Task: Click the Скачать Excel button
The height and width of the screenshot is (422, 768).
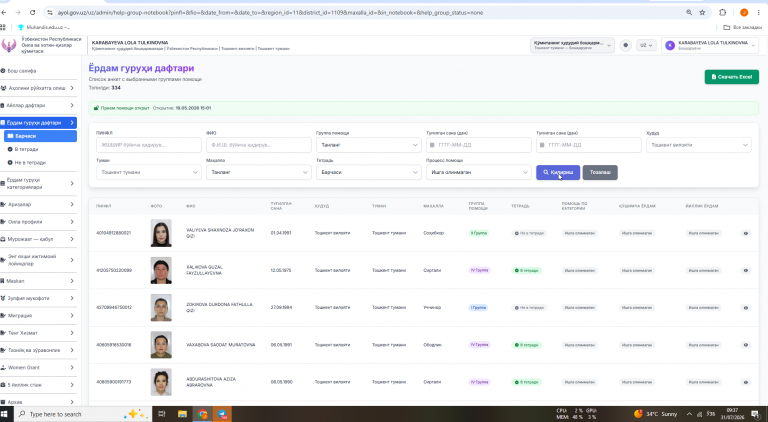Action: (732, 77)
